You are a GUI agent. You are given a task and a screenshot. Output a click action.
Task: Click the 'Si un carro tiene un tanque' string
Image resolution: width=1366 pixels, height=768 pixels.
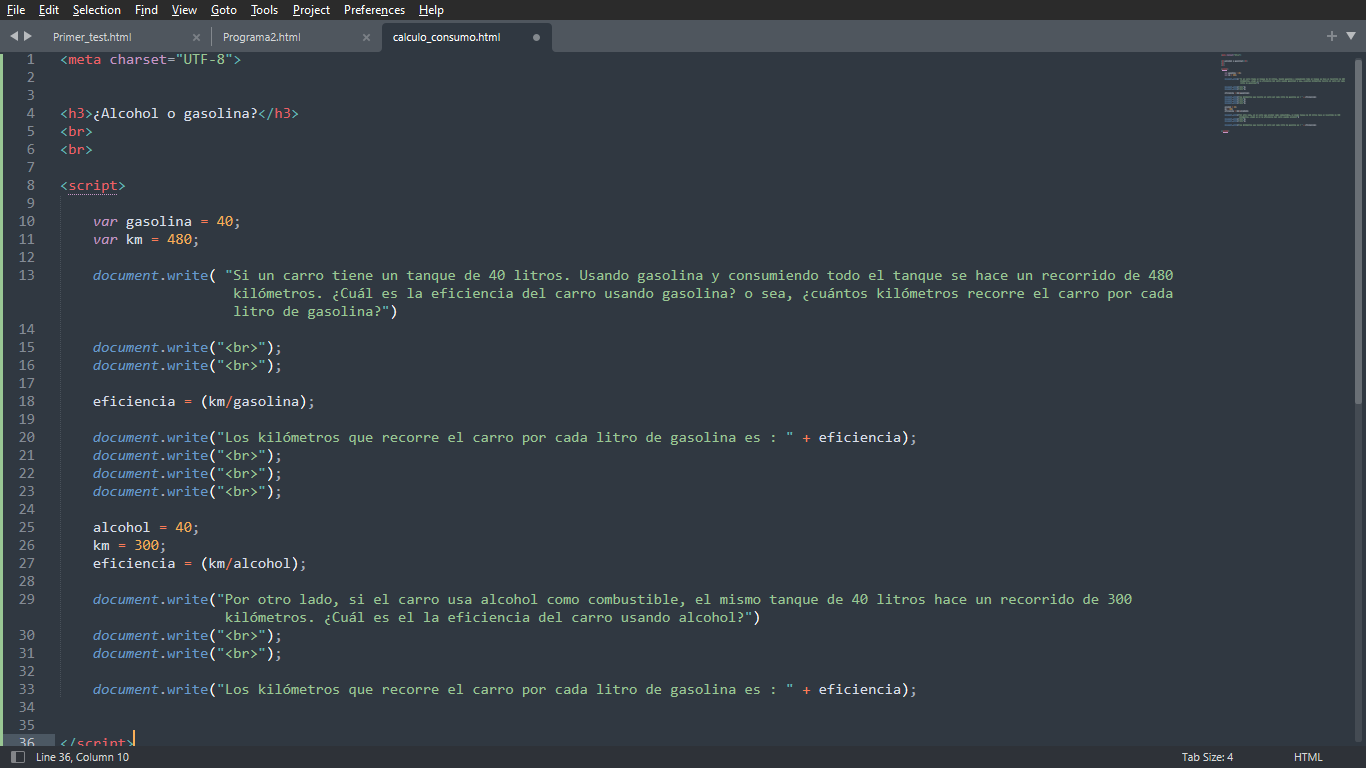coord(699,293)
